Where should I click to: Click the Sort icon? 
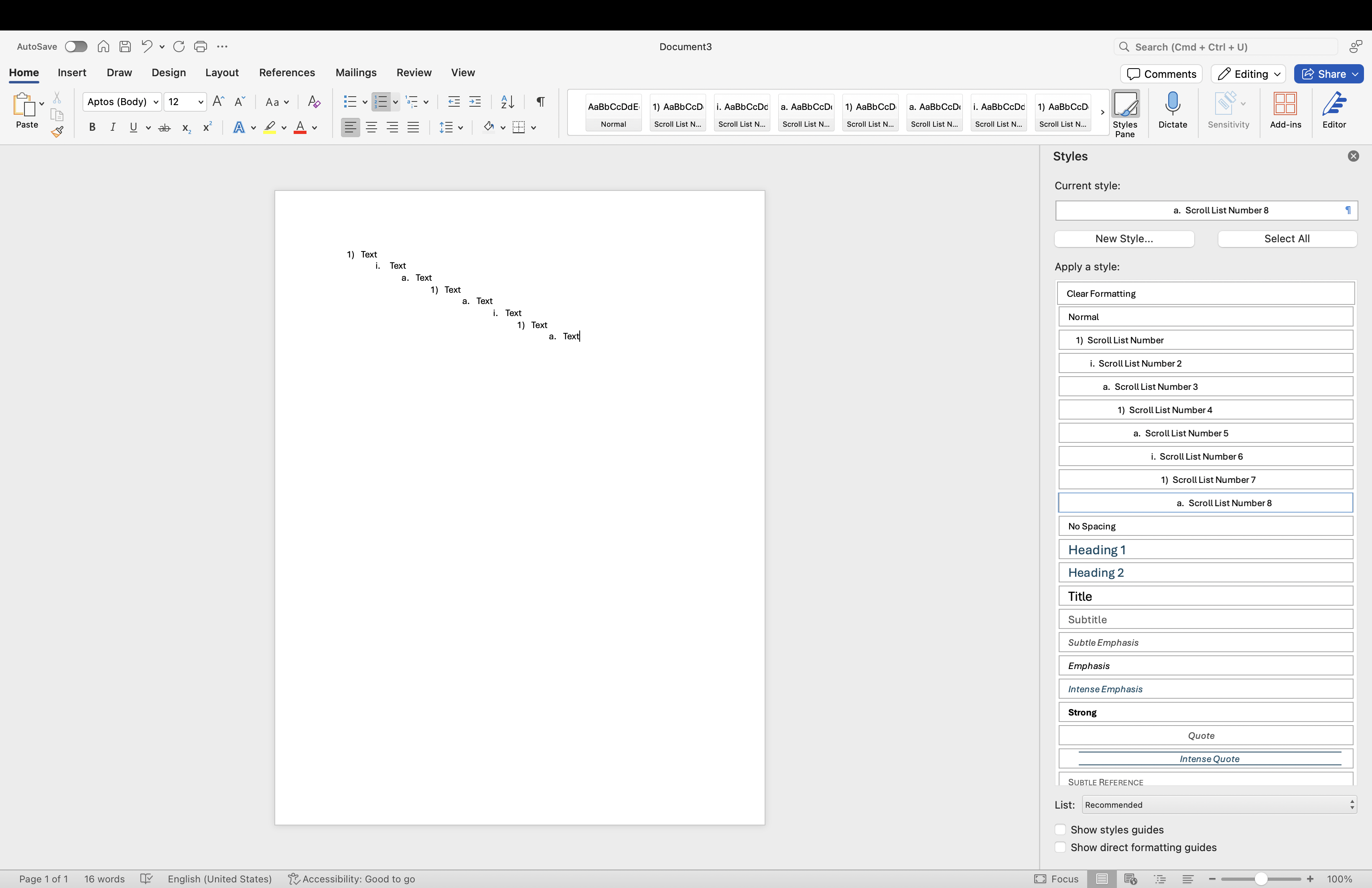click(507, 102)
